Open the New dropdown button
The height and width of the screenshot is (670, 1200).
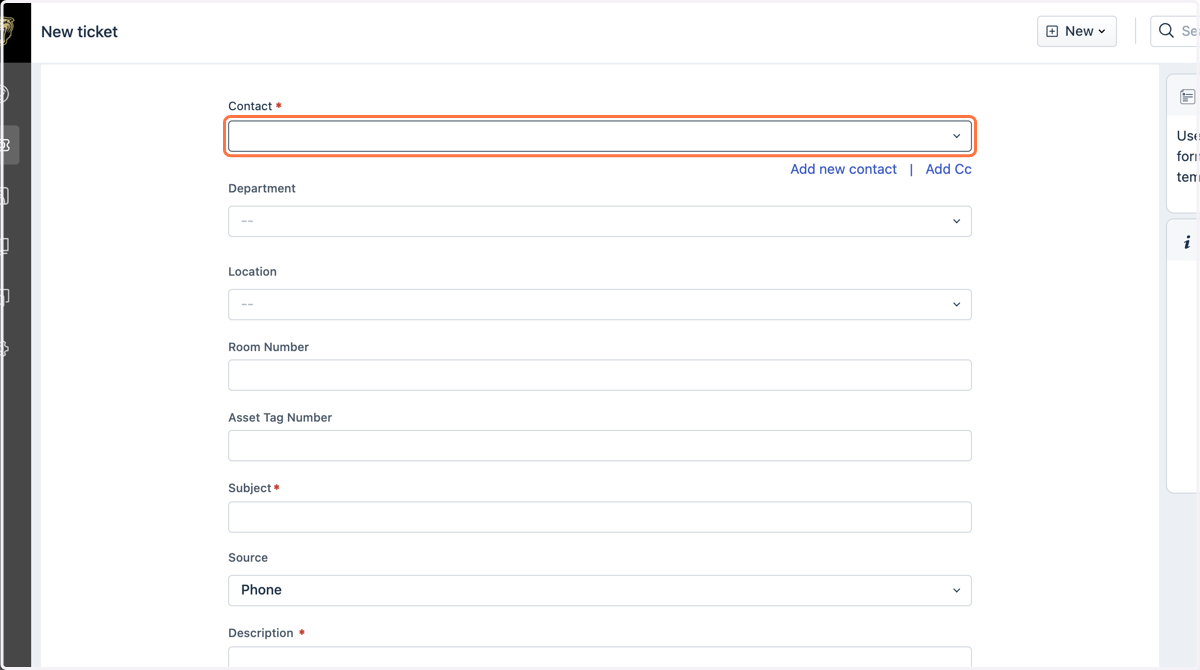[x=1077, y=31]
